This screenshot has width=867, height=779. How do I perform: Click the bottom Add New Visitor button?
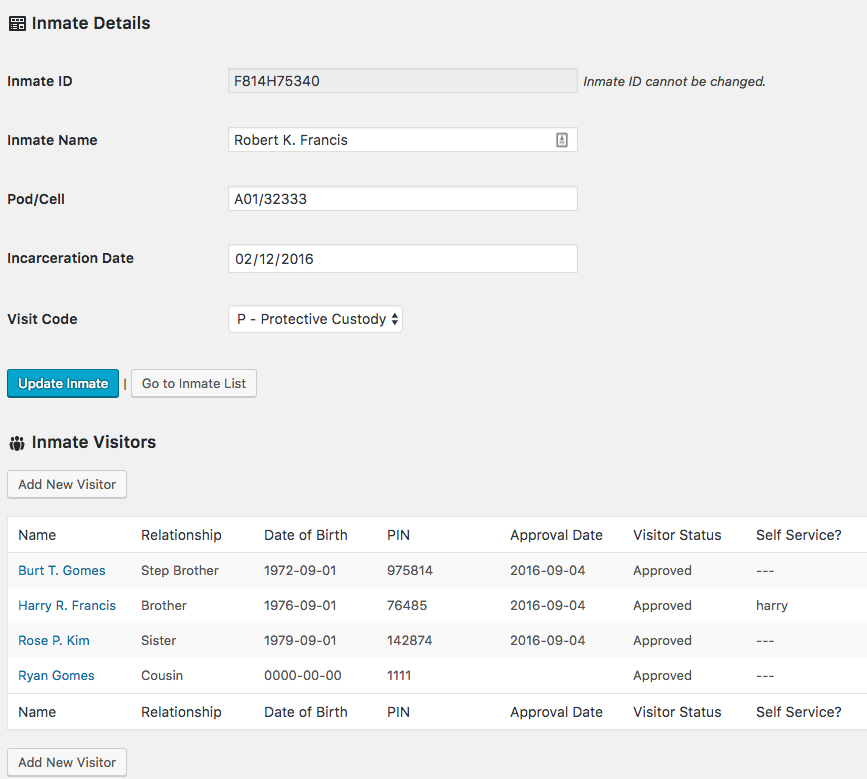[x=67, y=762]
